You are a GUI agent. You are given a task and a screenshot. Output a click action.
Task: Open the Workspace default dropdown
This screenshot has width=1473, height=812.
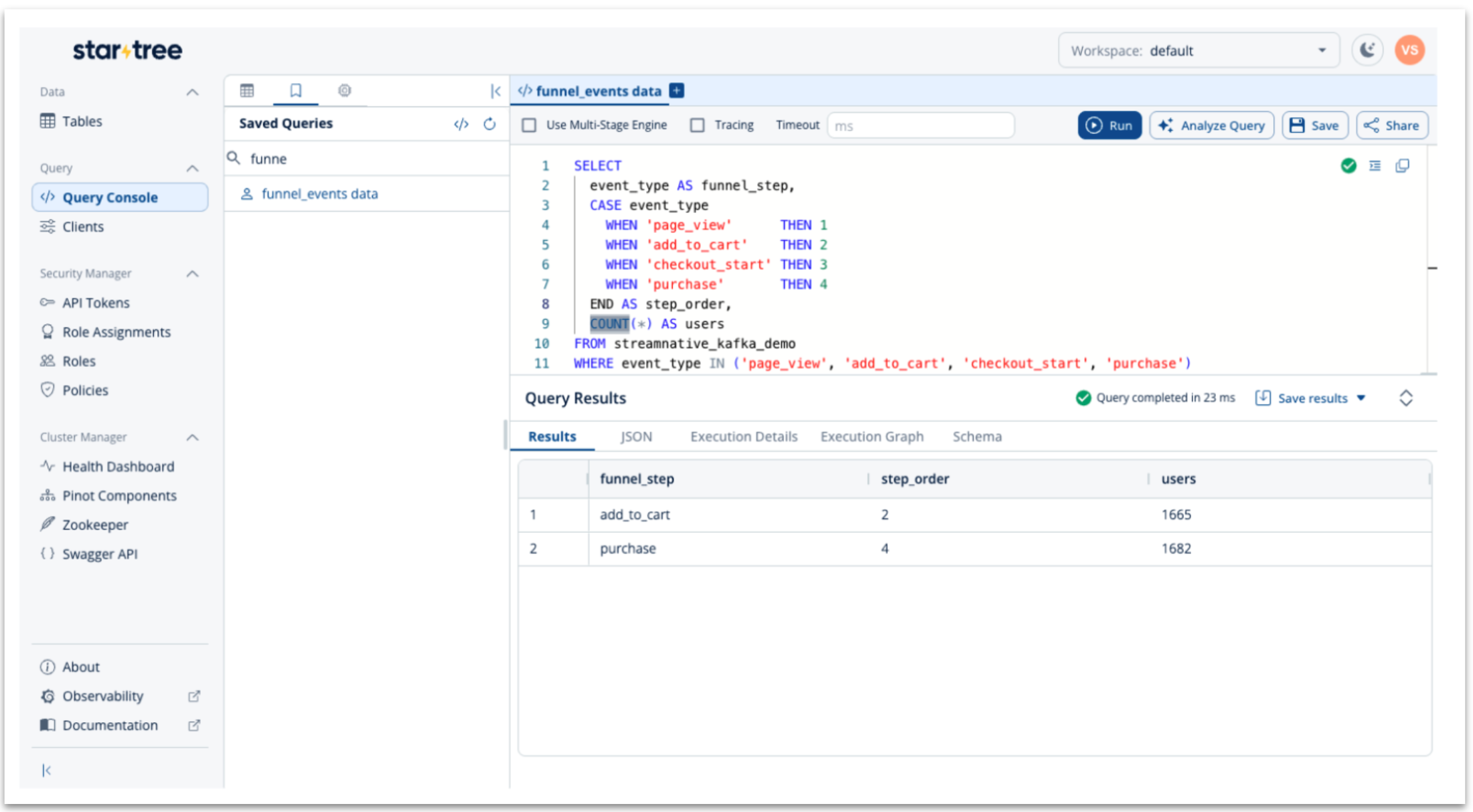click(x=1198, y=50)
